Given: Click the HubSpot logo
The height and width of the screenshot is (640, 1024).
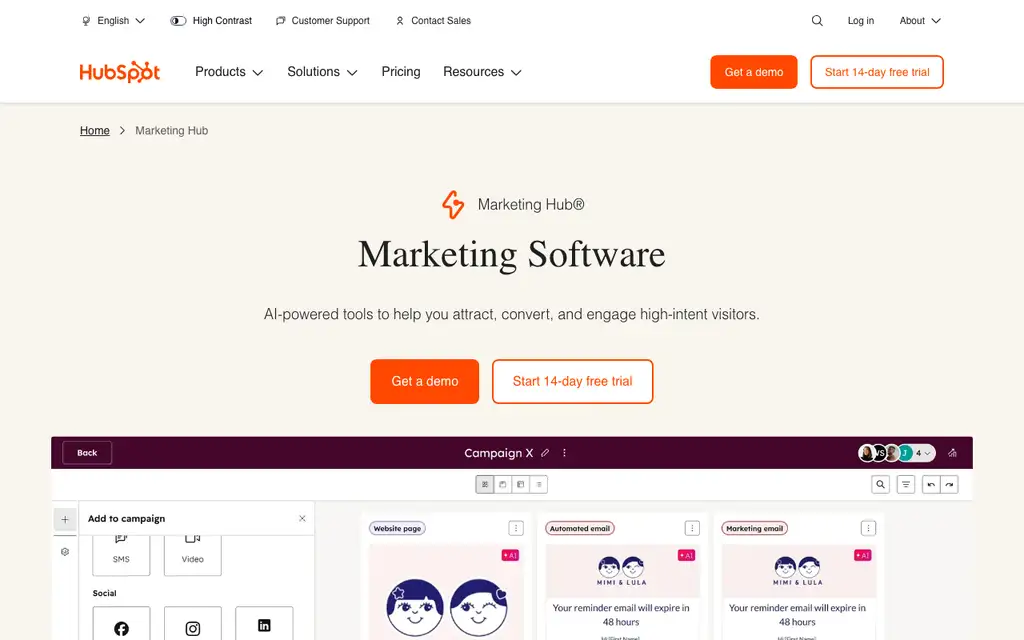Looking at the screenshot, I should click(x=120, y=72).
